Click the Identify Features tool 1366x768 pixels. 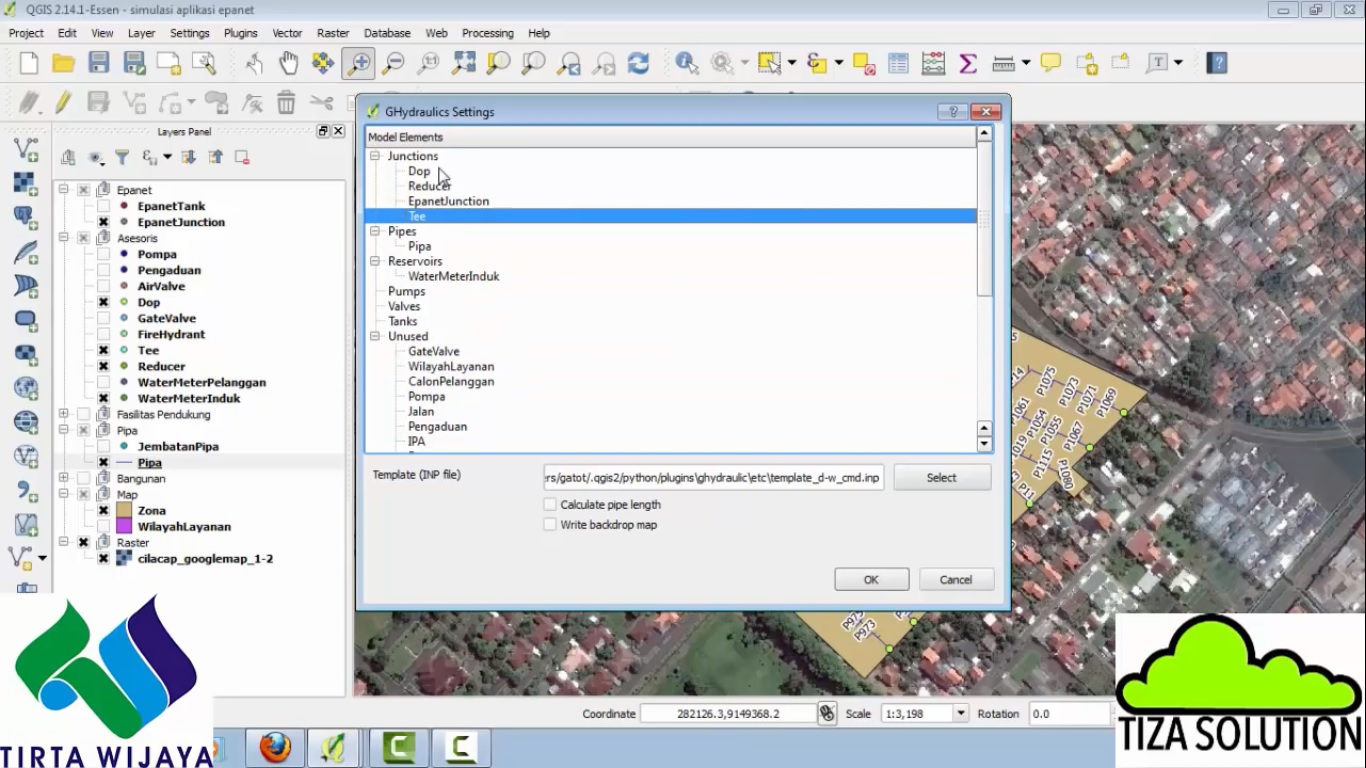point(686,63)
